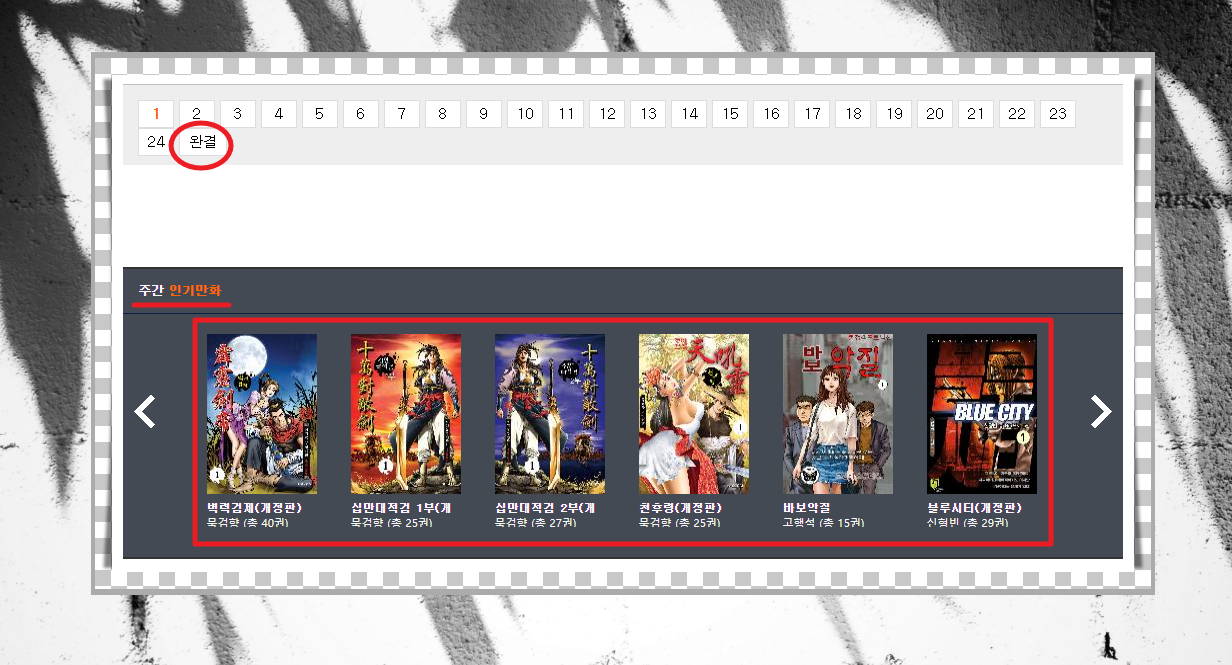This screenshot has height=665, width=1232.
Task: Go to volume 19
Action: [894, 114]
